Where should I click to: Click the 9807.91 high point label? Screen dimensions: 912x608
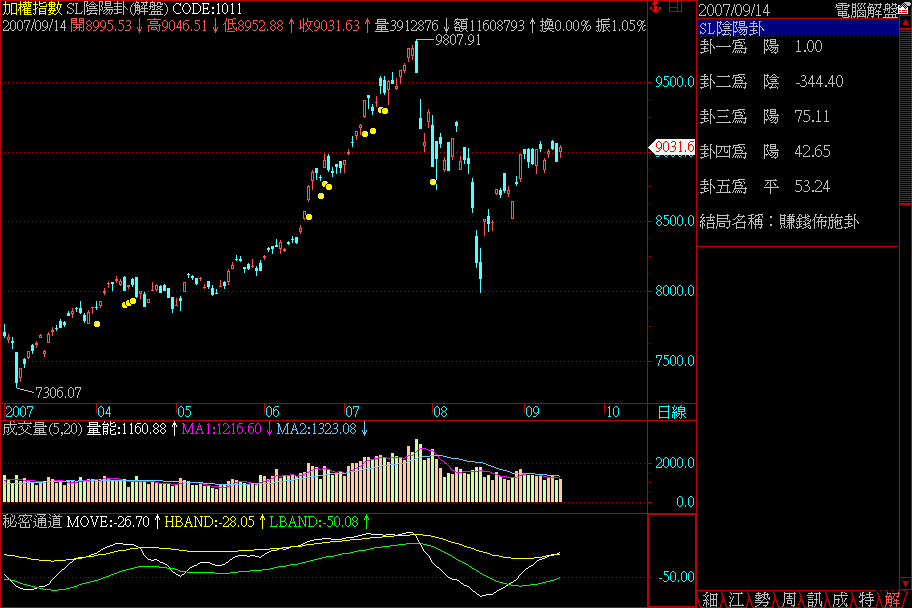point(458,41)
